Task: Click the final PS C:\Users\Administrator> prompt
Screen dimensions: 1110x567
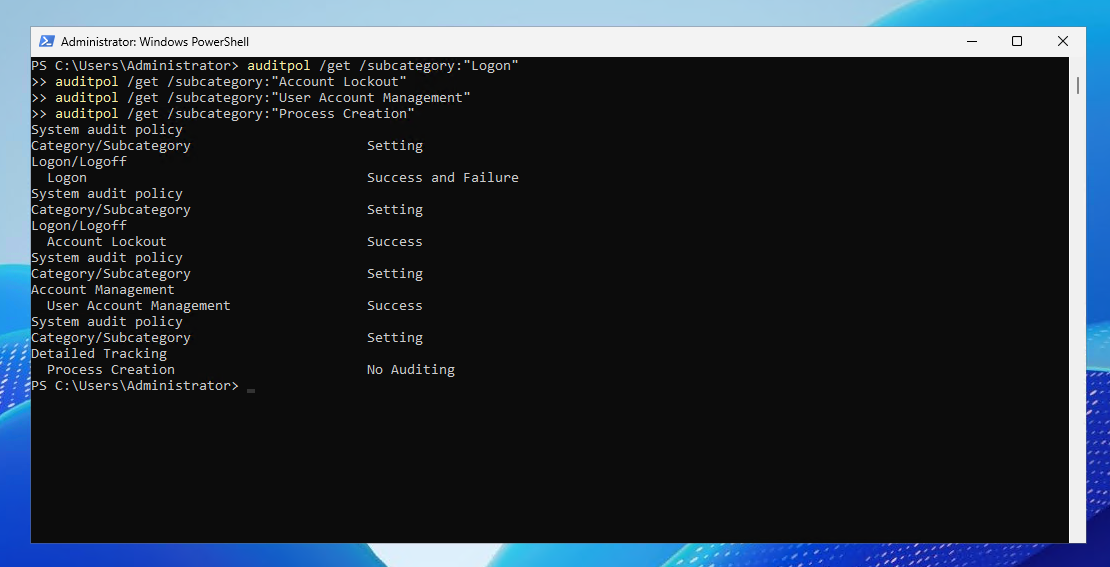Action: tap(135, 386)
